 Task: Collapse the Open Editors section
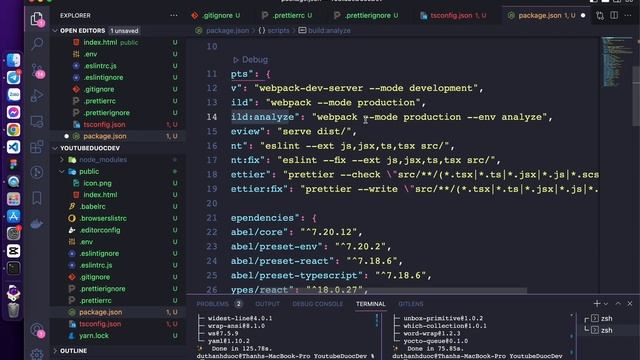pyautogui.click(x=118, y=31)
